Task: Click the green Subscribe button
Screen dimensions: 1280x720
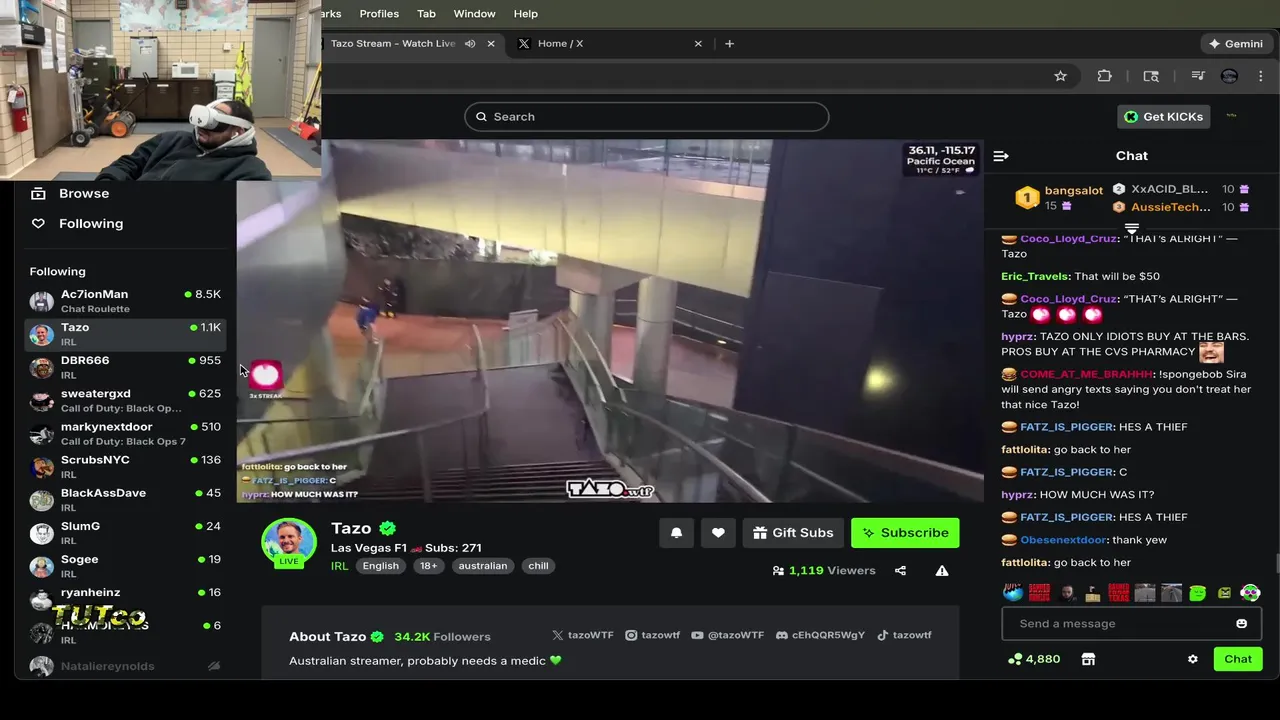Action: point(905,533)
